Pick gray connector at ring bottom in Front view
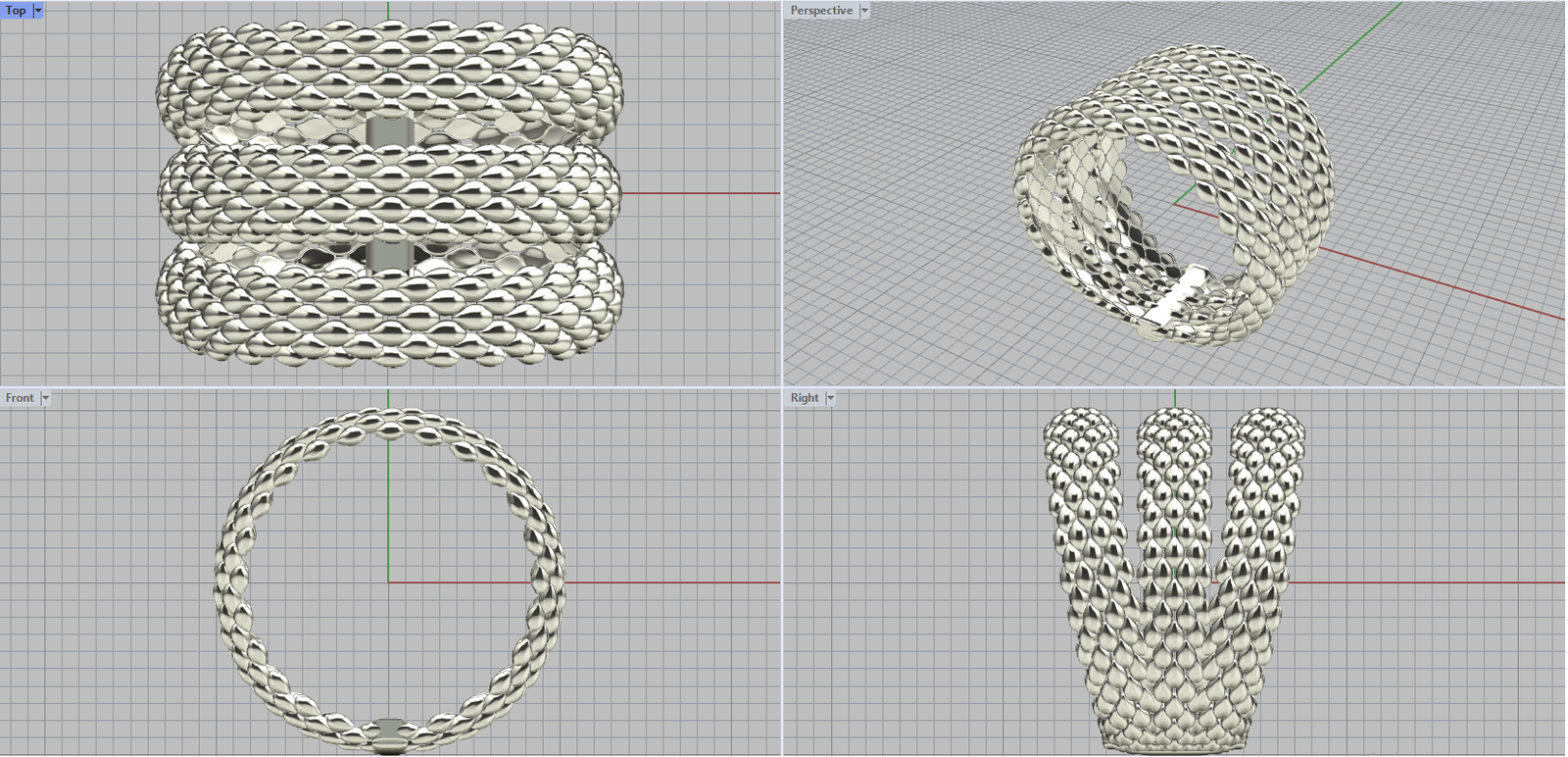The image size is (1568, 757). [389, 731]
